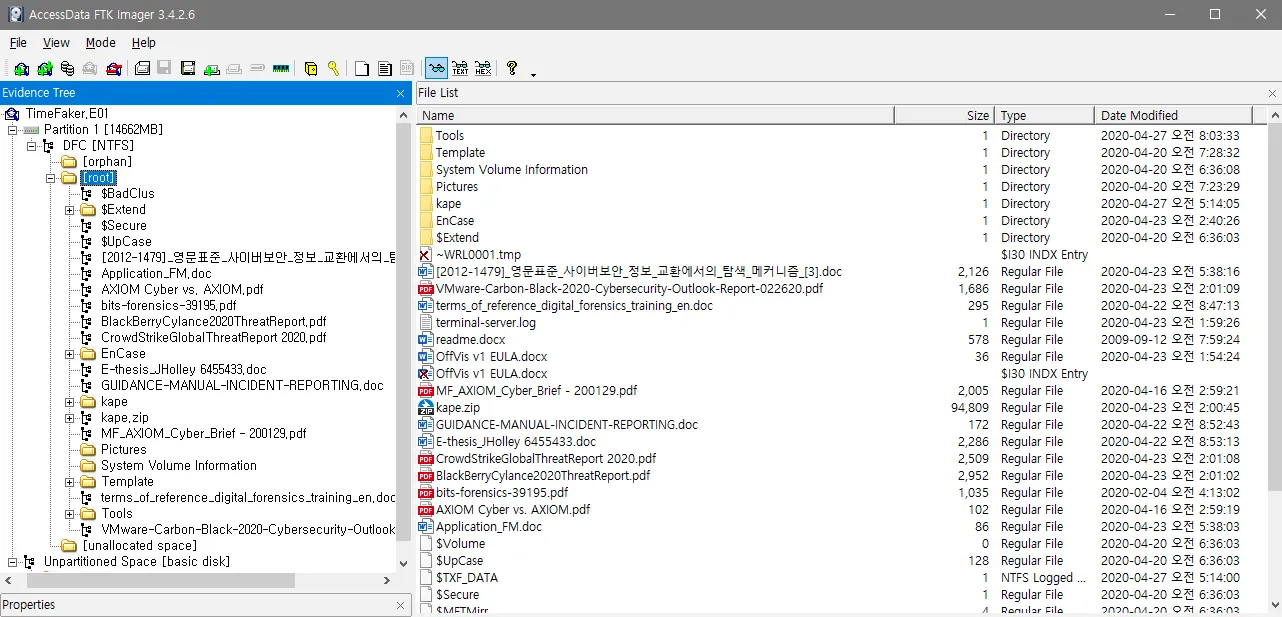Click the folder icon beside Tools in File List
Viewport: 1282px width, 617px height.
426,135
